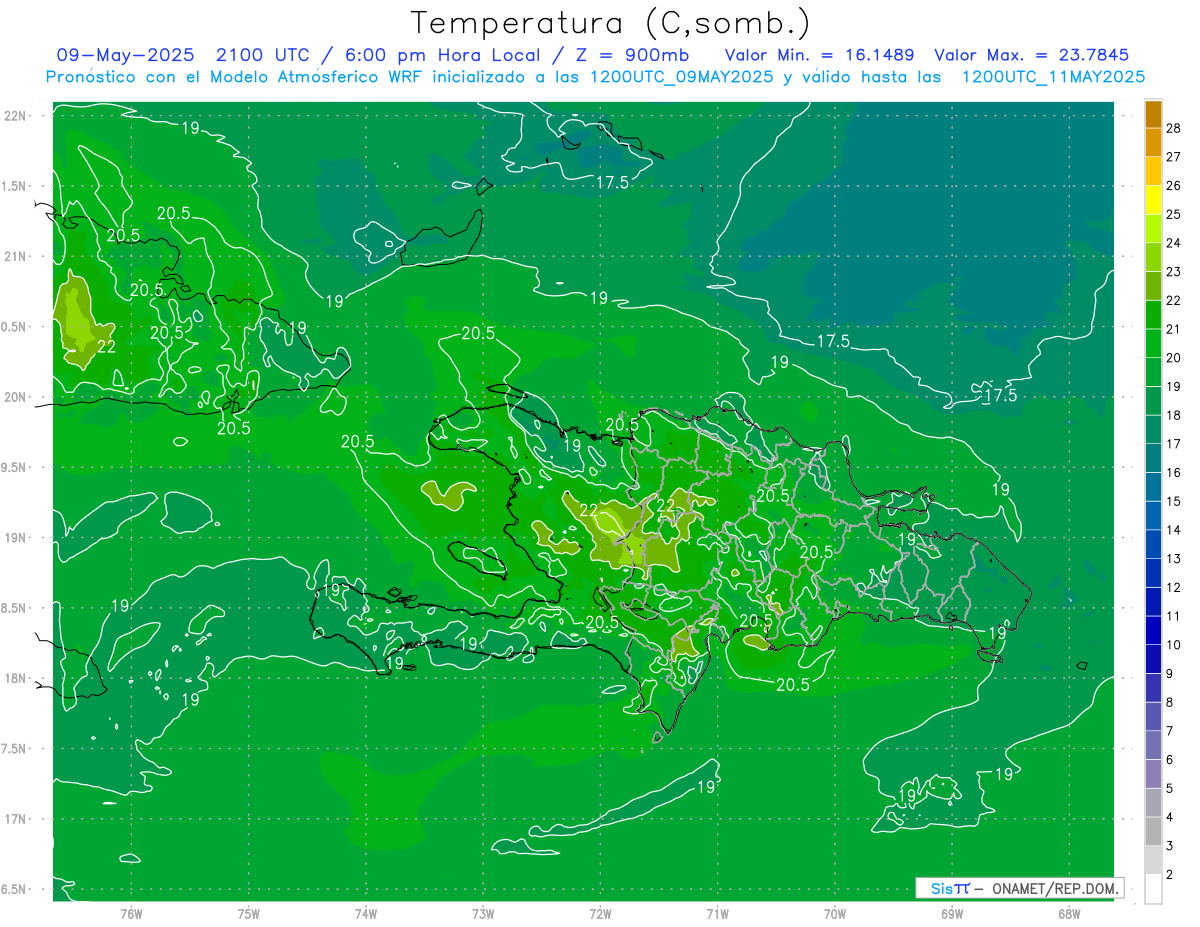Click the '28' label on the color scale
The width and height of the screenshot is (1200, 927).
(1174, 127)
